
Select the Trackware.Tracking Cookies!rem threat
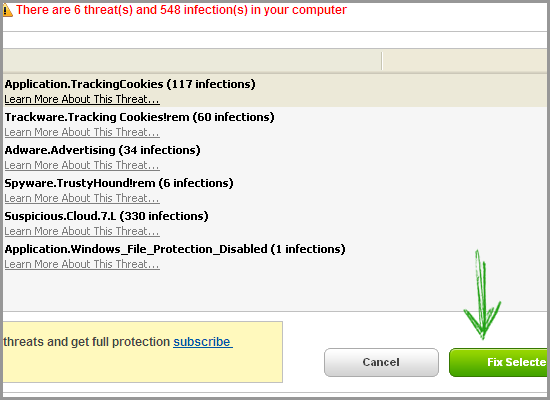tap(139, 117)
